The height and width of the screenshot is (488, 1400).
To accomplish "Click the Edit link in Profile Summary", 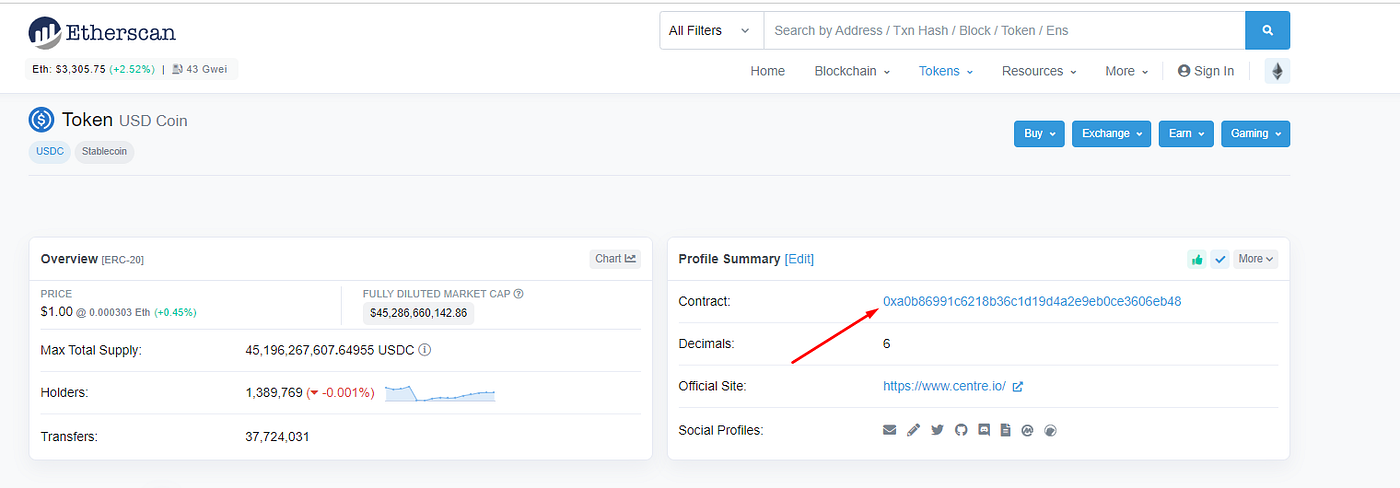I will tap(799, 259).
